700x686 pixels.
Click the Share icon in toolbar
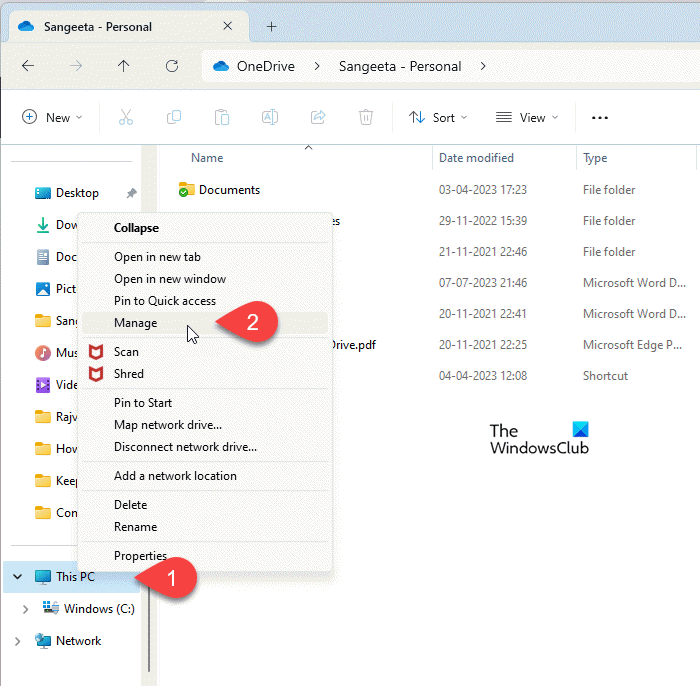point(318,117)
